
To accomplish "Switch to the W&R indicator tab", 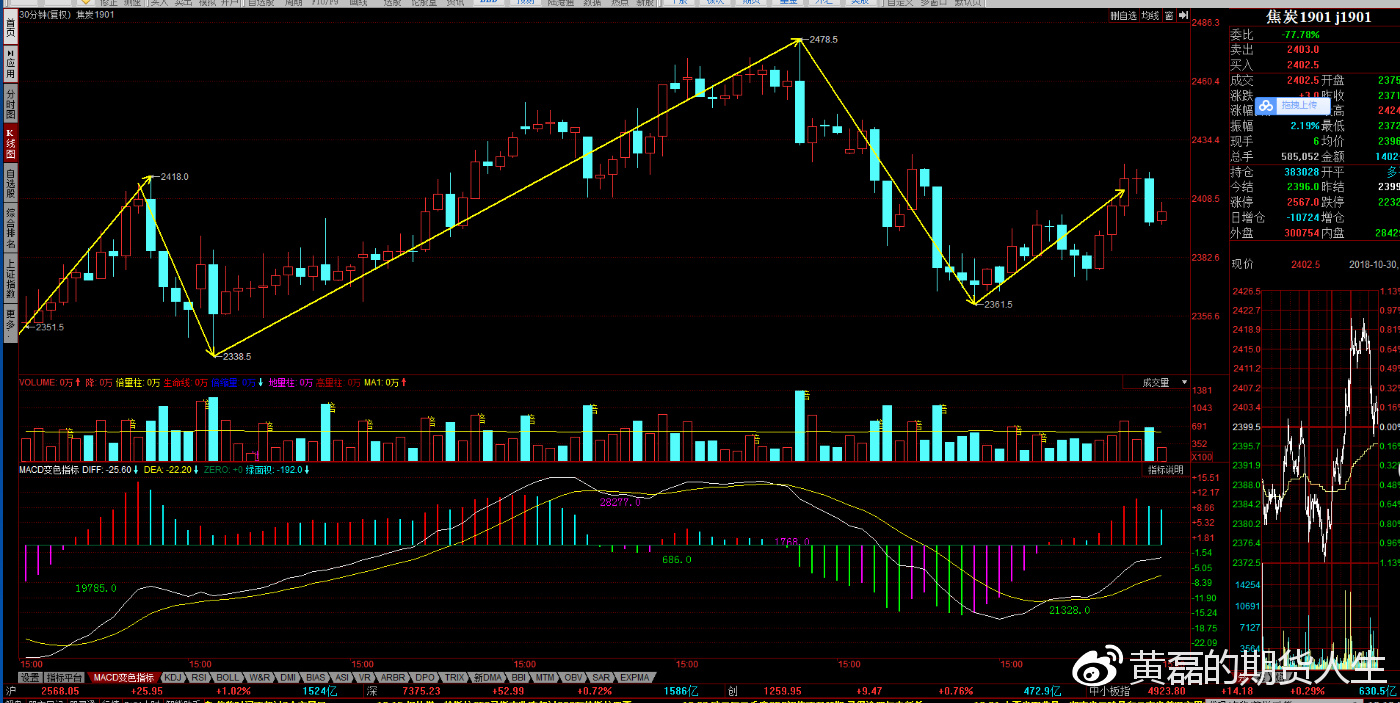I will (260, 677).
